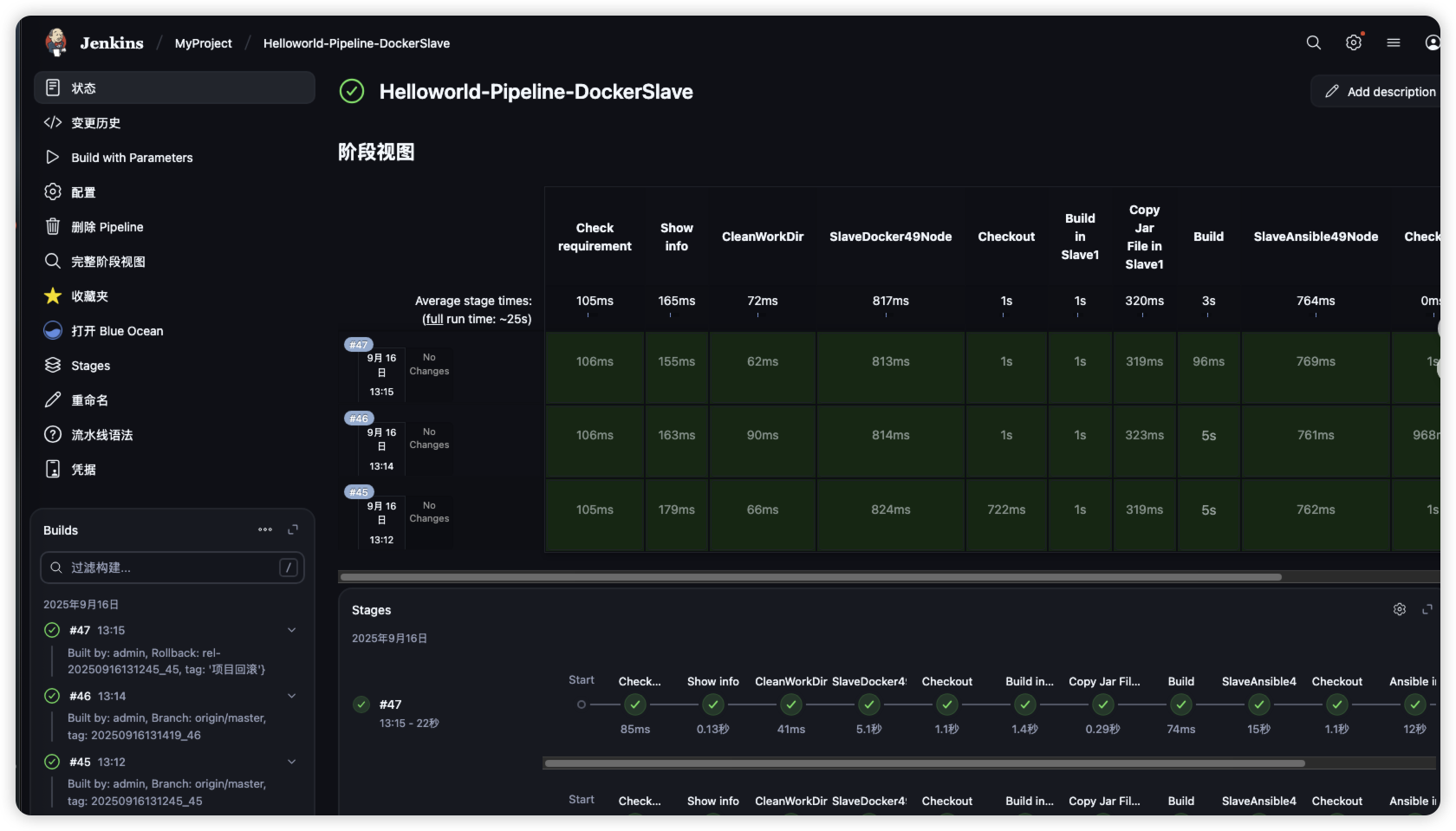
Task: Click the Start node circle for #47
Action: click(x=582, y=704)
